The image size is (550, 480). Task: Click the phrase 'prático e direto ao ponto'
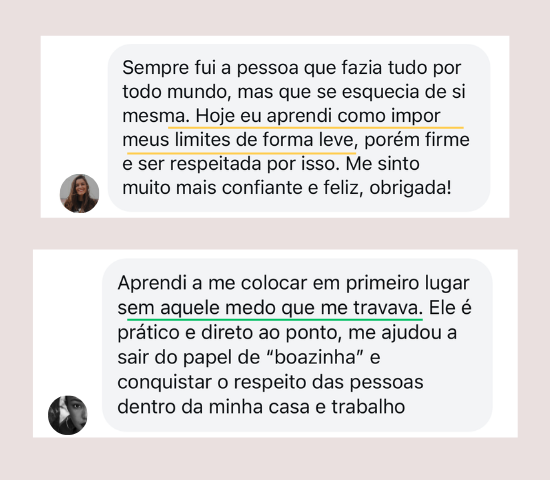(x=229, y=332)
